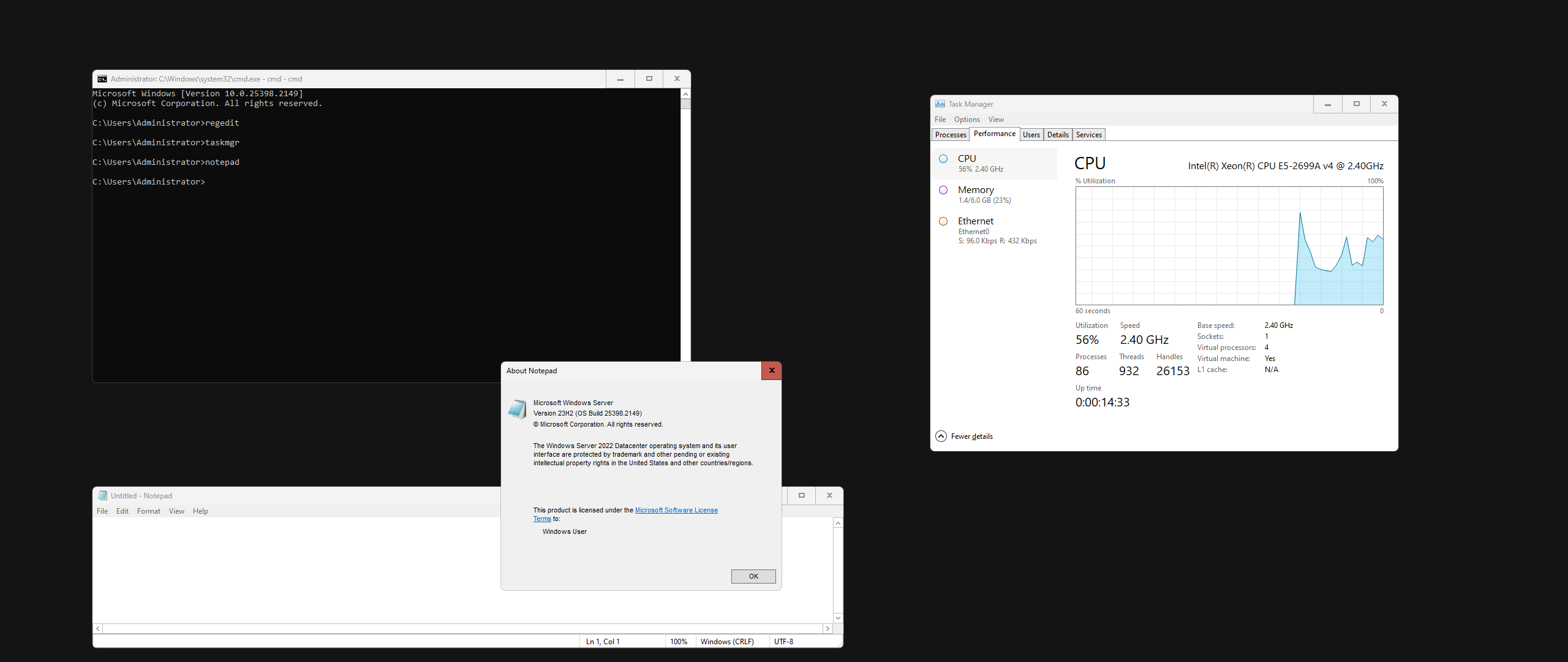
Task: Click Notepad horizontal scrollbar left arrow
Action: [x=98, y=629]
